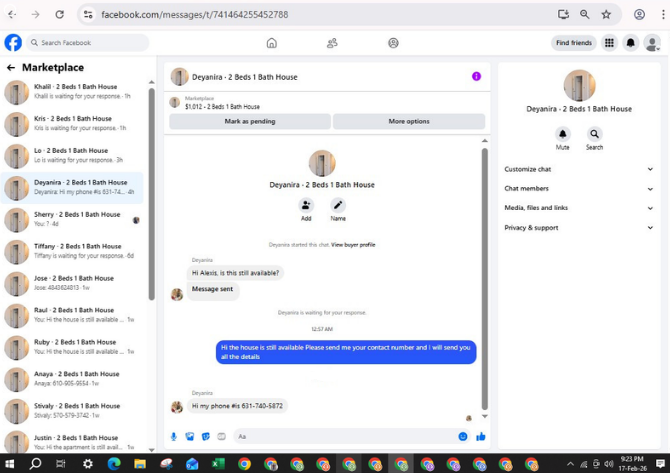Bookmark this page with the star

pos(606,15)
